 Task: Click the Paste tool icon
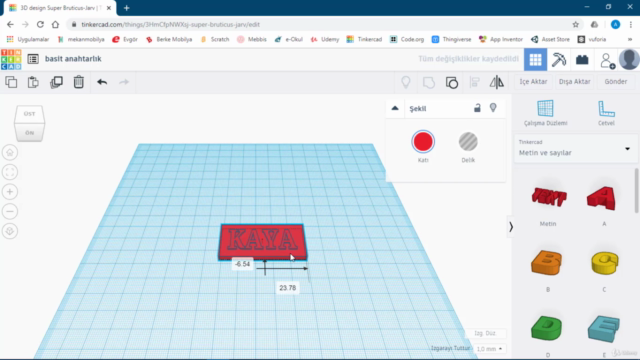[33, 82]
